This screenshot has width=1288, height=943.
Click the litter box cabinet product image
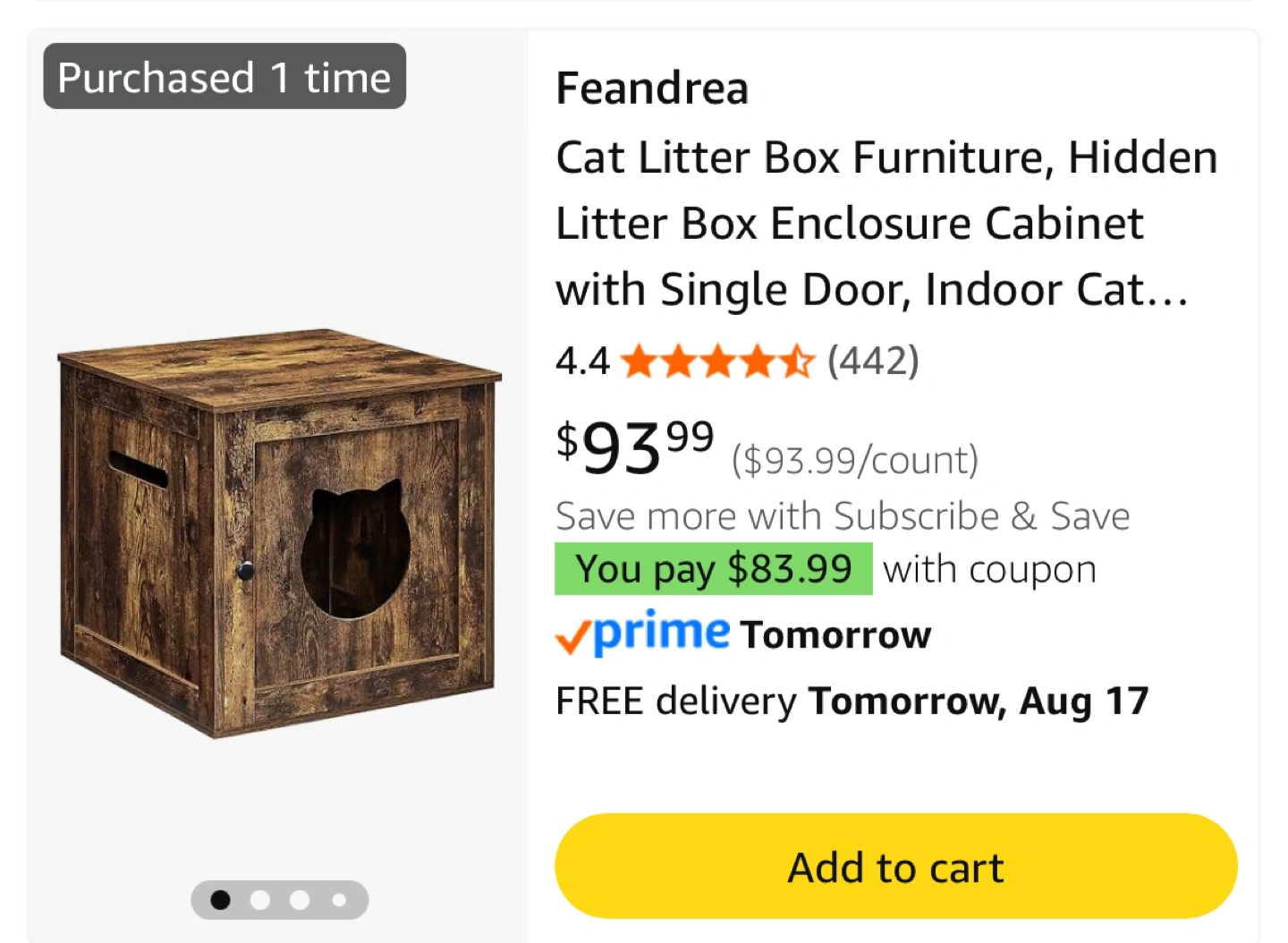click(x=278, y=533)
